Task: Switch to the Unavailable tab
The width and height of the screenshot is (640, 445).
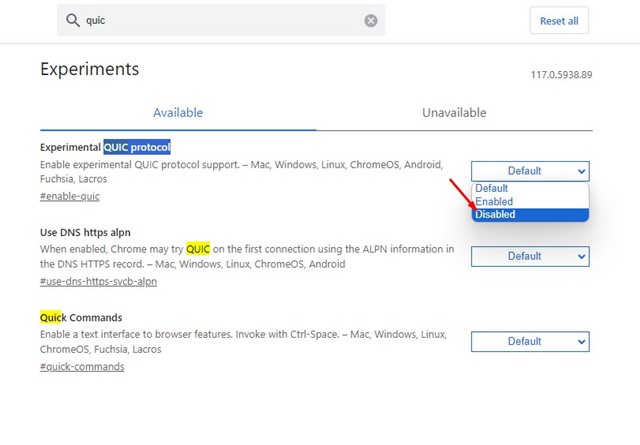Action: click(454, 113)
